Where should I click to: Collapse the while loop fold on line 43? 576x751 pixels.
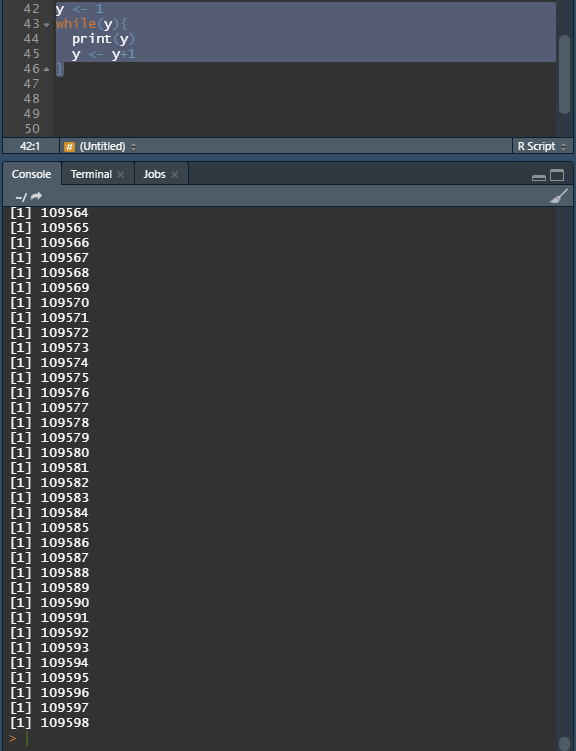(46, 24)
